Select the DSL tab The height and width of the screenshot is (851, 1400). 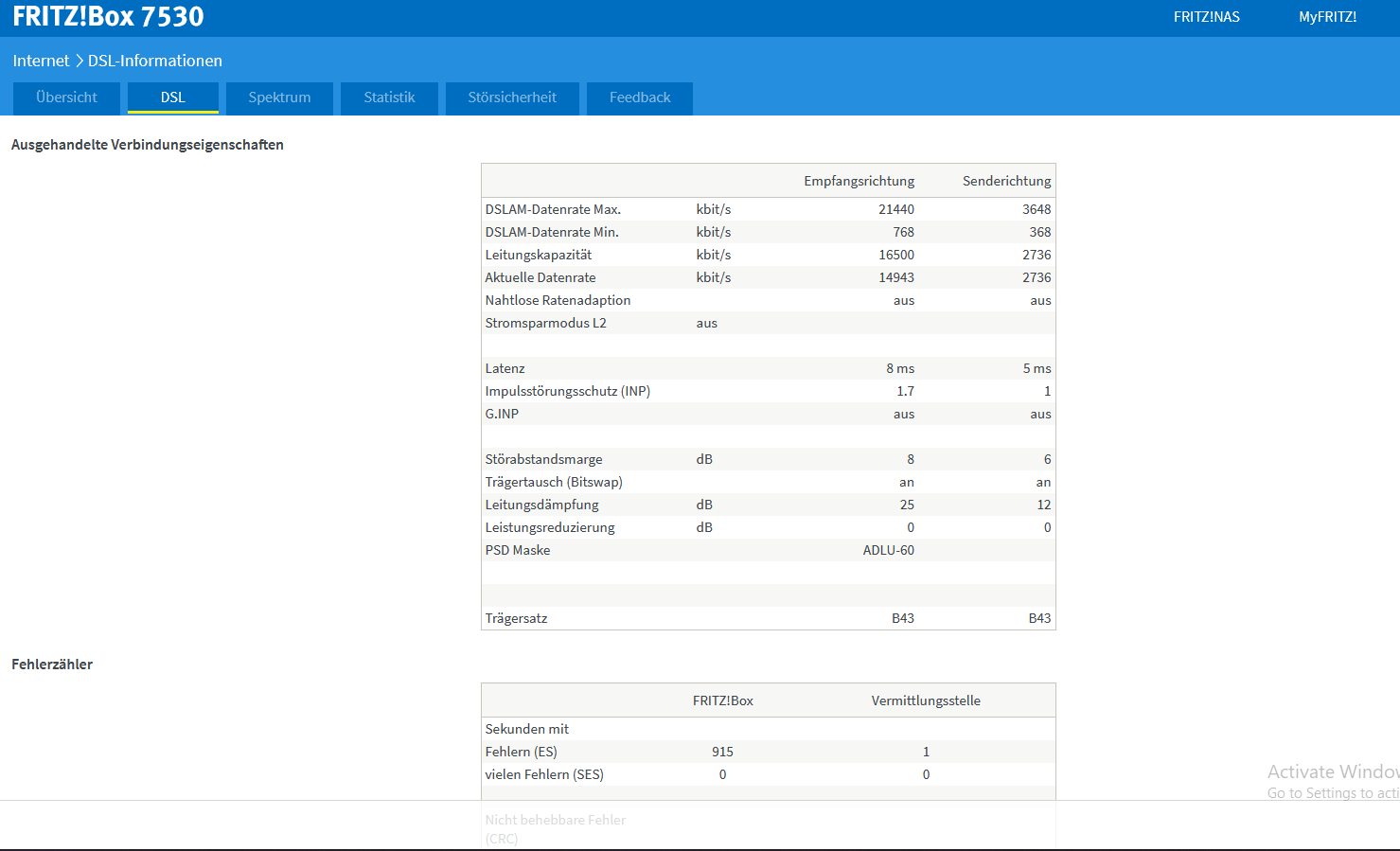coord(172,98)
